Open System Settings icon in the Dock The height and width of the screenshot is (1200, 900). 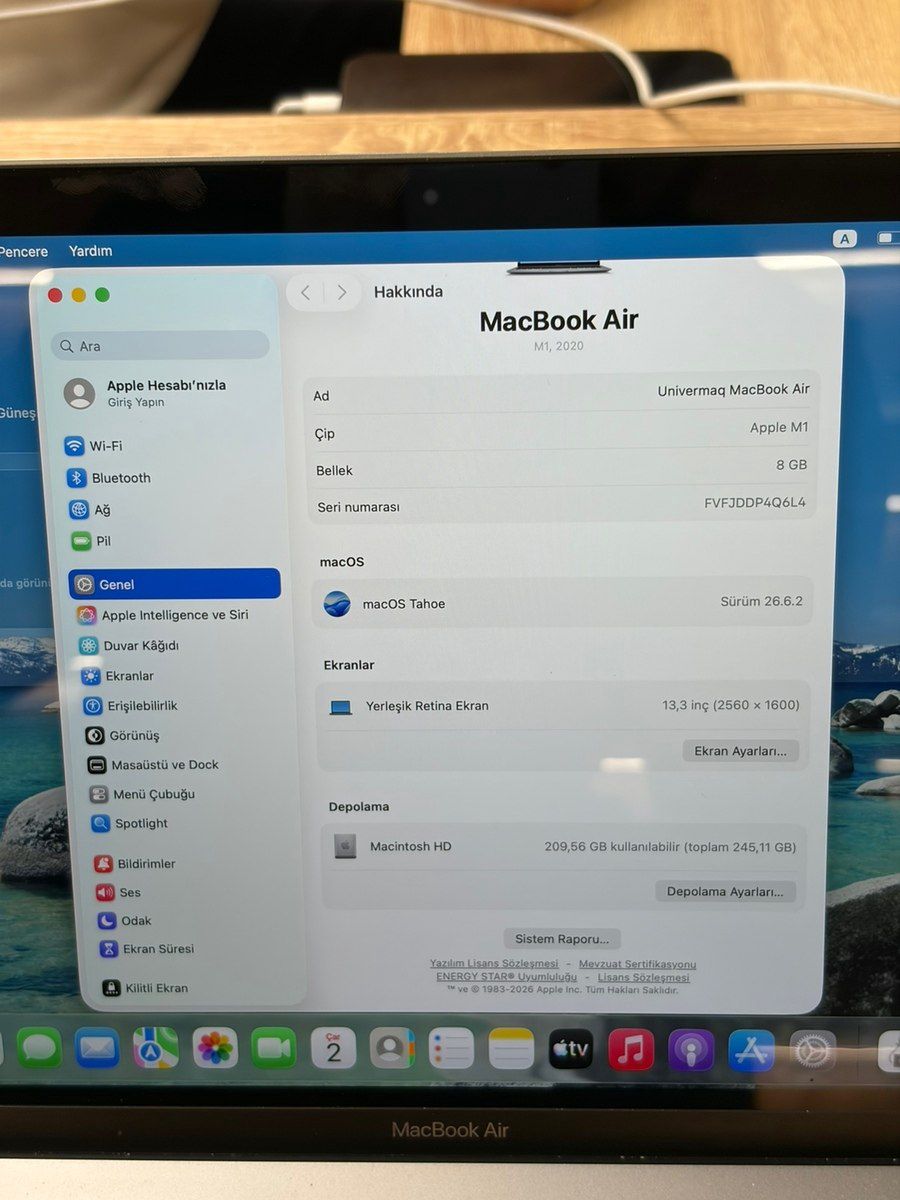click(812, 1052)
